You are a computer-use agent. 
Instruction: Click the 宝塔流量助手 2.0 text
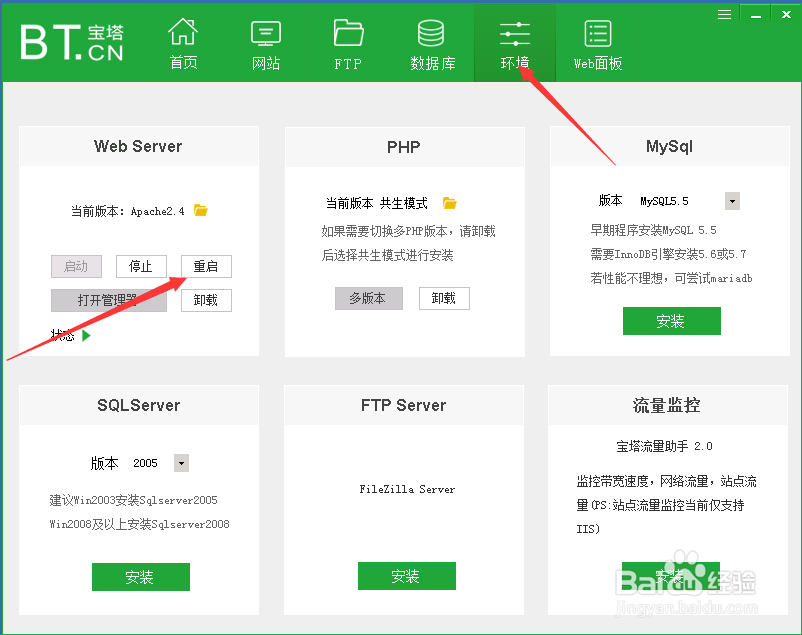click(664, 446)
